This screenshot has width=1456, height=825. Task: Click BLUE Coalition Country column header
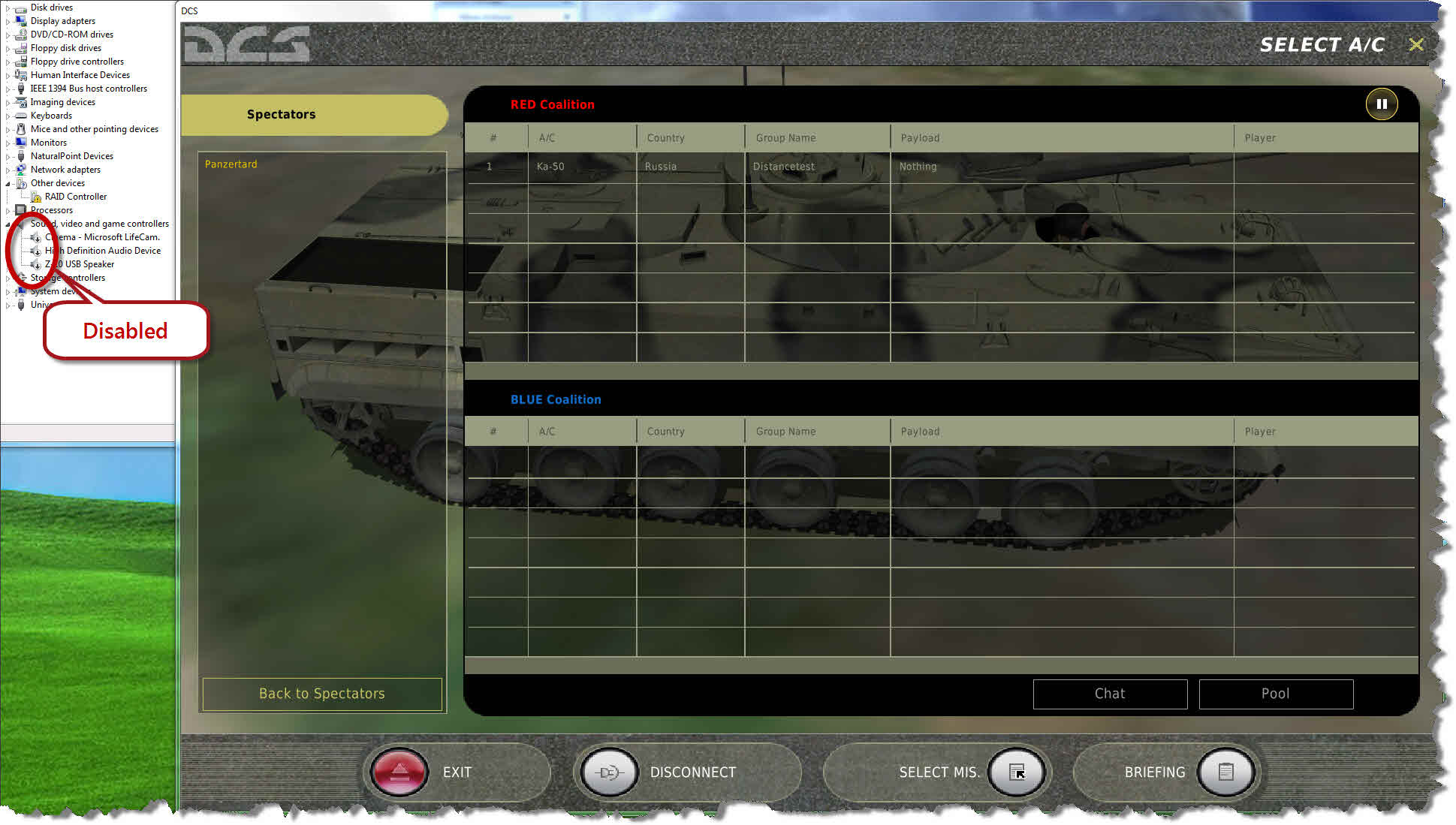pos(690,431)
